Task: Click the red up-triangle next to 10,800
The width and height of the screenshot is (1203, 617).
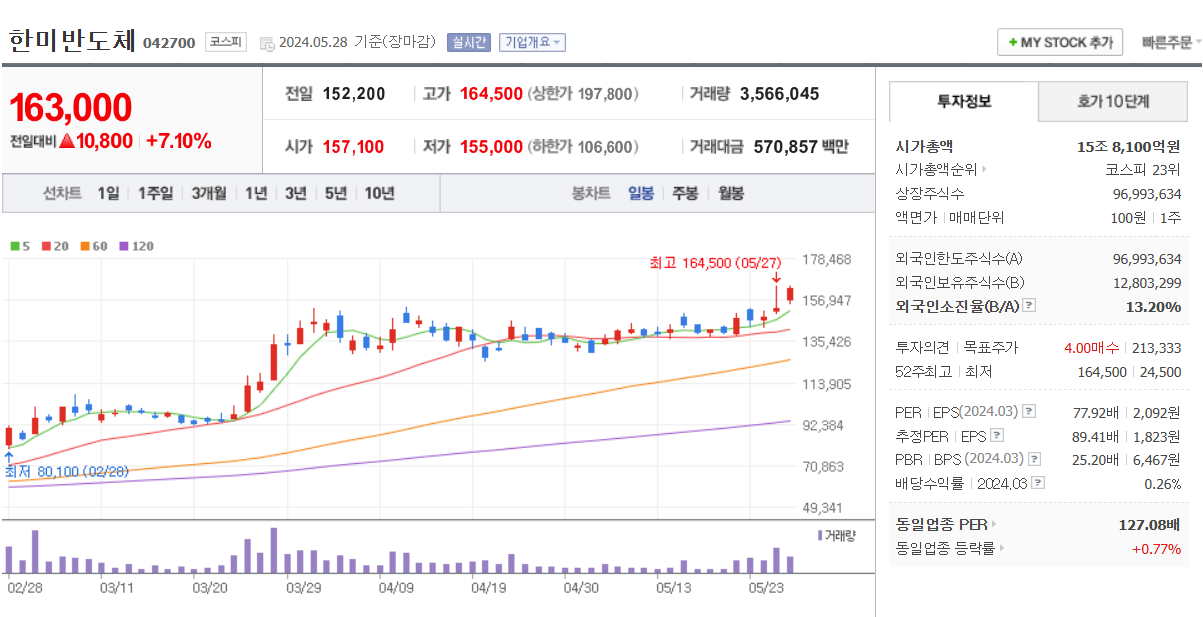Action: tap(67, 141)
